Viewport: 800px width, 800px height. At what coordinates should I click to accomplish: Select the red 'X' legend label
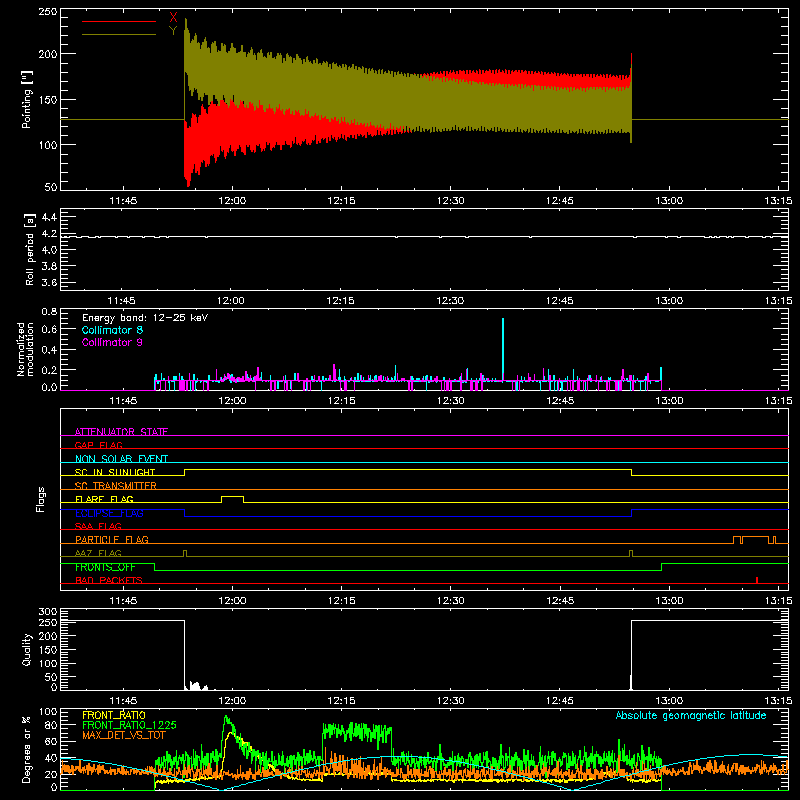173,18
